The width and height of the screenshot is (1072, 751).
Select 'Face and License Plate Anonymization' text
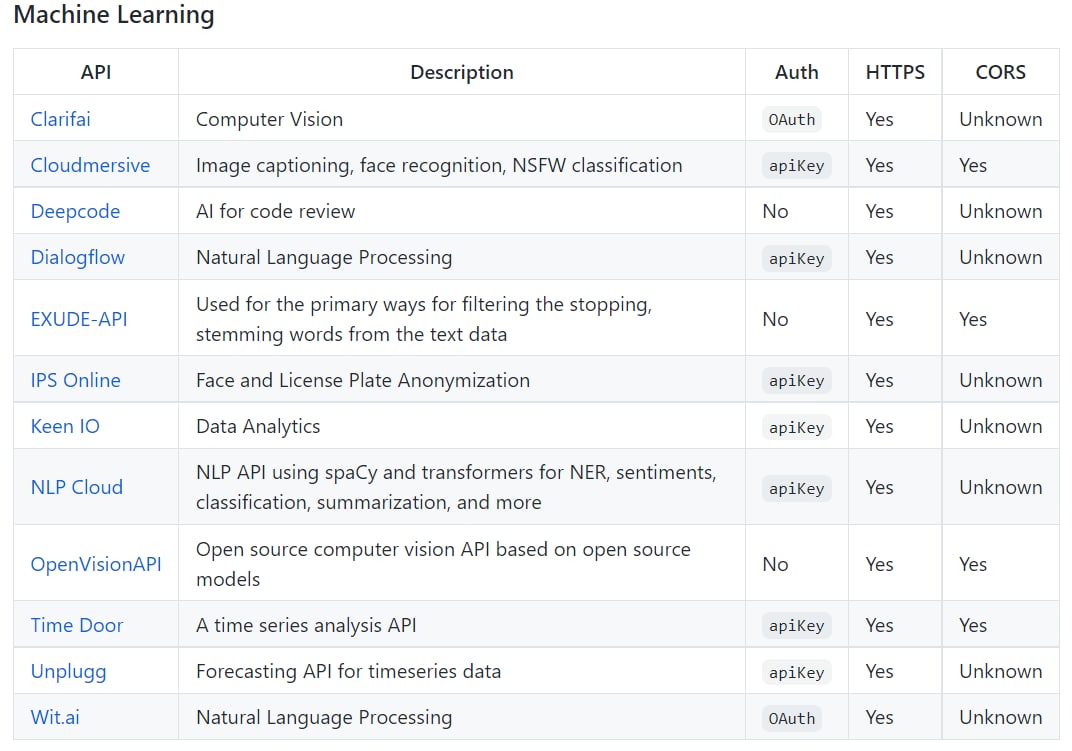pyautogui.click(x=363, y=380)
